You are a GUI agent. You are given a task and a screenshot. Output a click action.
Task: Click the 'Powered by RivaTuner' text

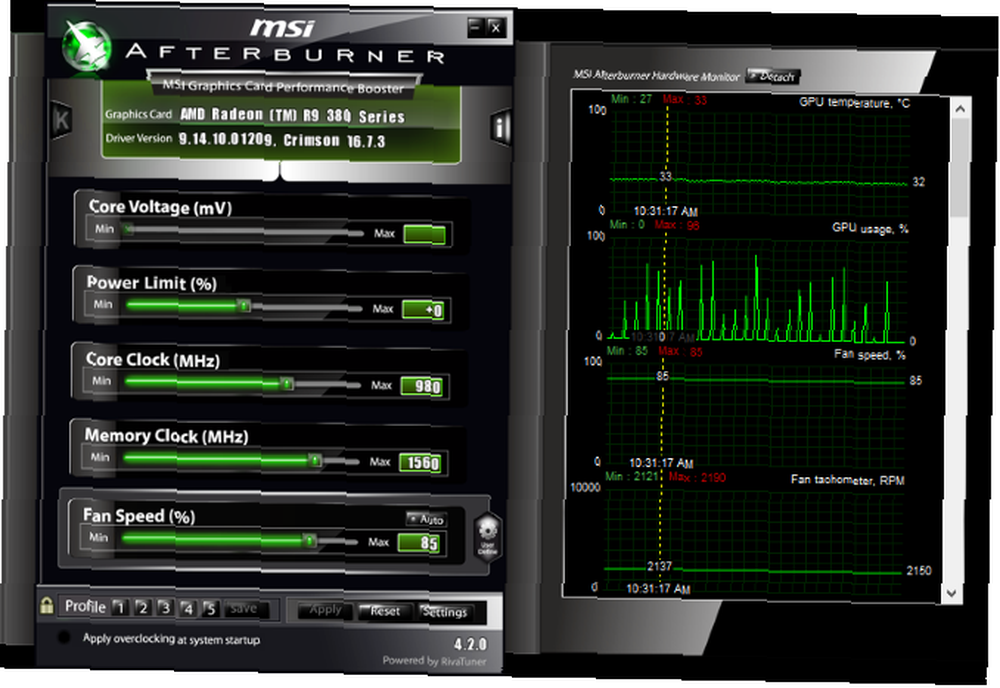[x=434, y=661]
